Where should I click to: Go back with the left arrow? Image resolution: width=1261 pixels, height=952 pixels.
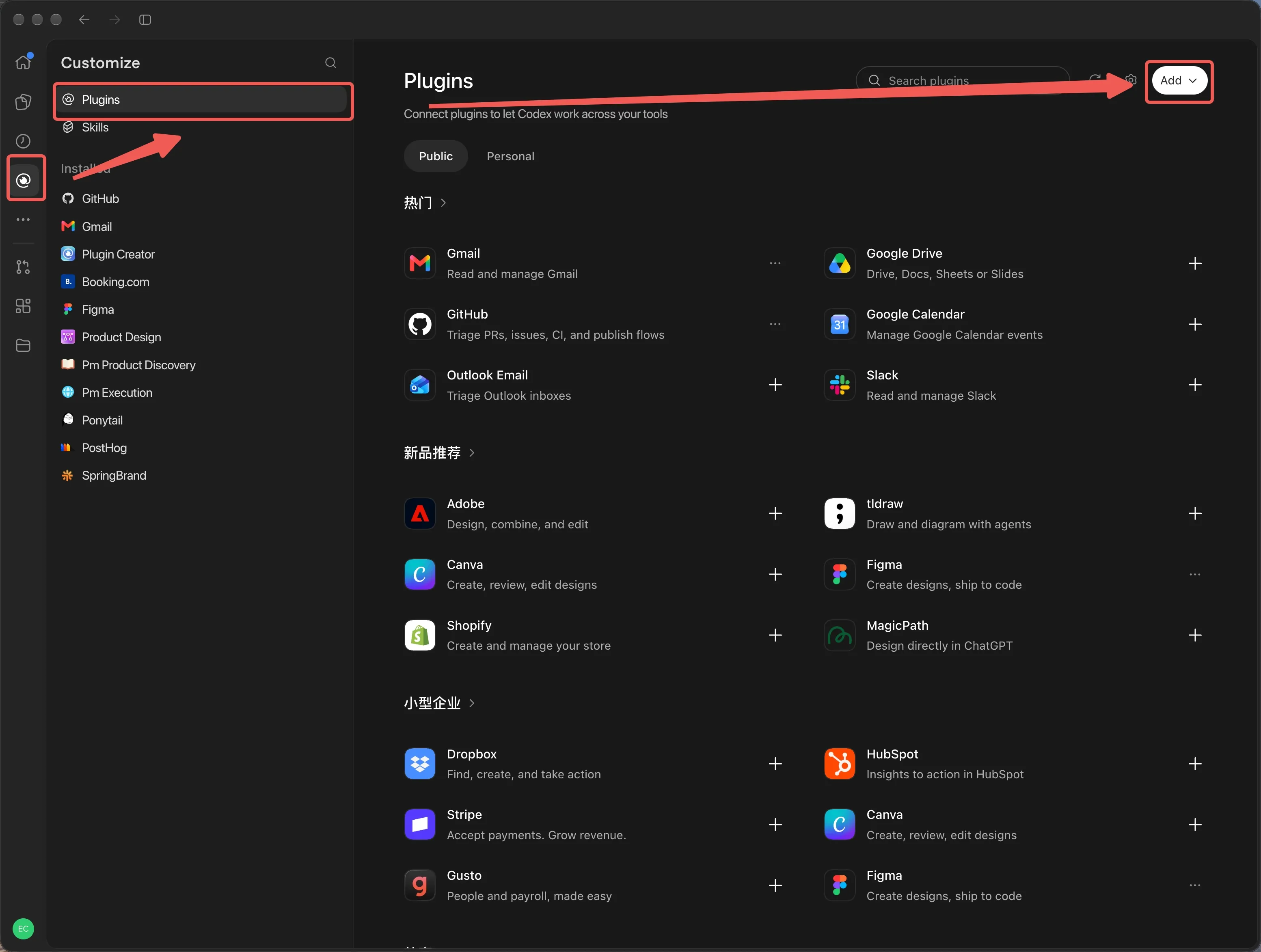(x=84, y=20)
